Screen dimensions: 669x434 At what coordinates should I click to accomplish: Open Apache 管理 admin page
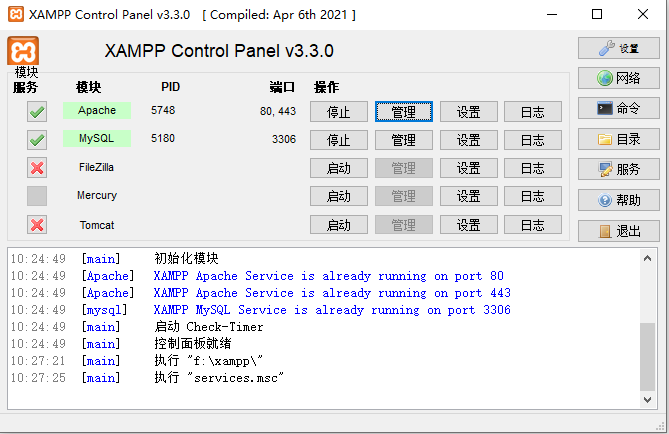pyautogui.click(x=403, y=111)
